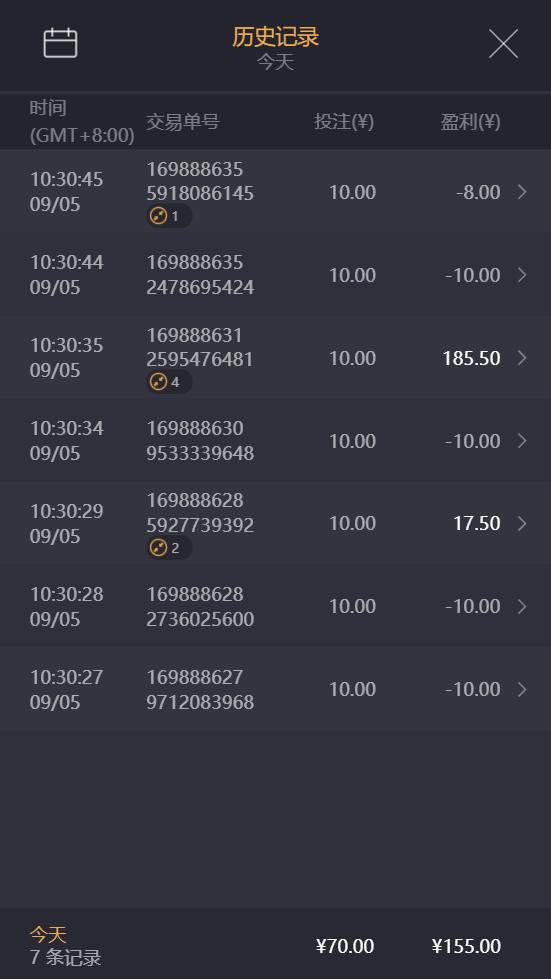Expand the 10:30:28 record arrow
The image size is (551, 979).
click(522, 606)
